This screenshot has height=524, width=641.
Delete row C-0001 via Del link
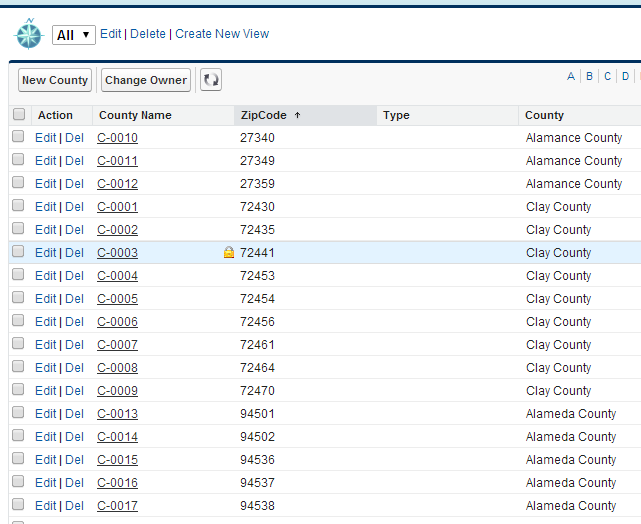coord(75,207)
